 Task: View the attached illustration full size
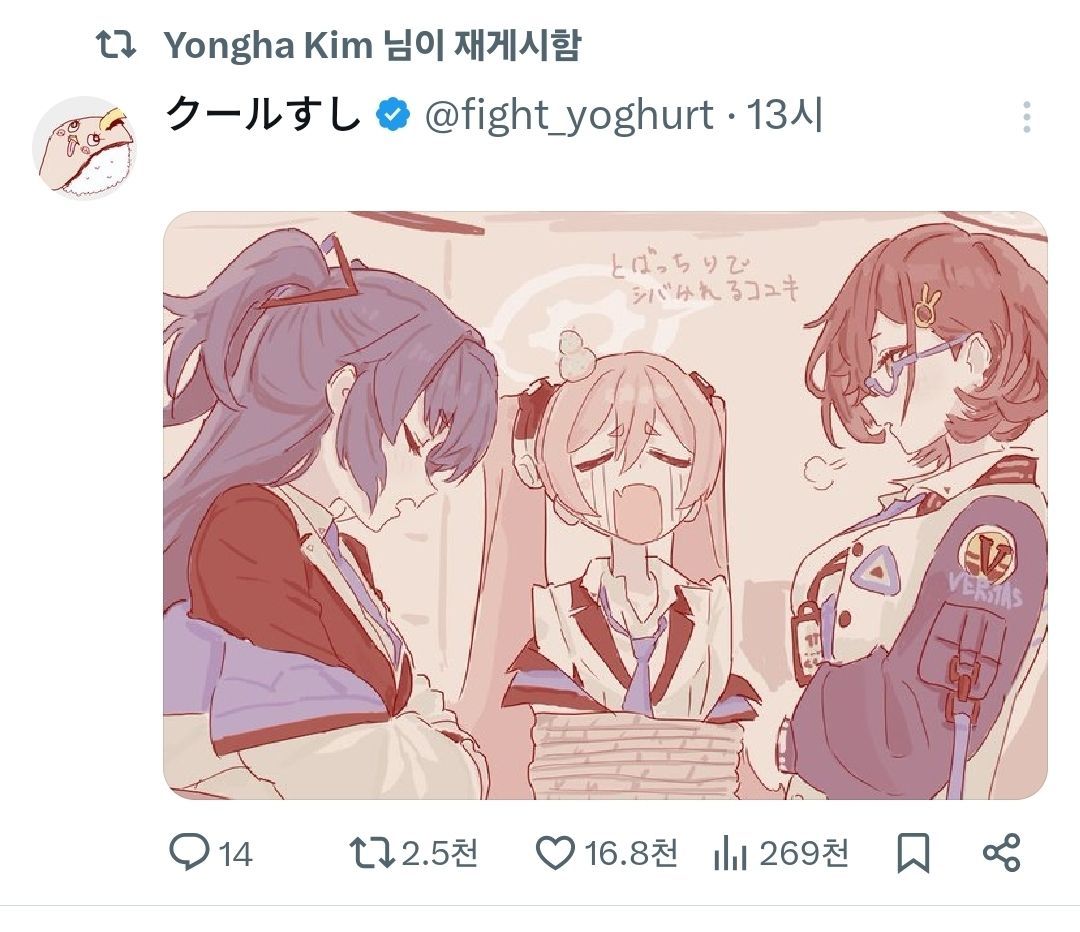(x=605, y=506)
